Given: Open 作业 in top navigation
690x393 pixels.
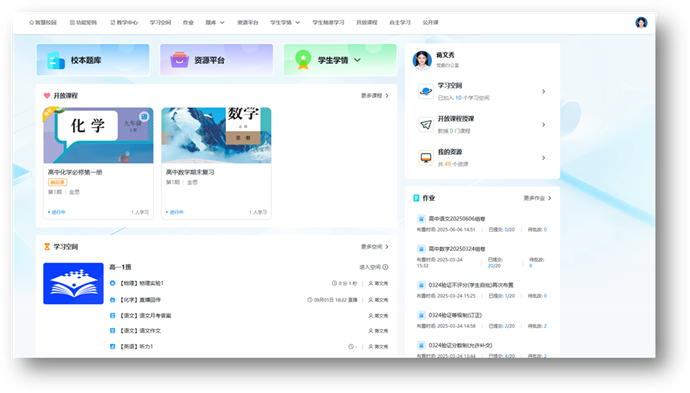Looking at the screenshot, I should (188, 22).
